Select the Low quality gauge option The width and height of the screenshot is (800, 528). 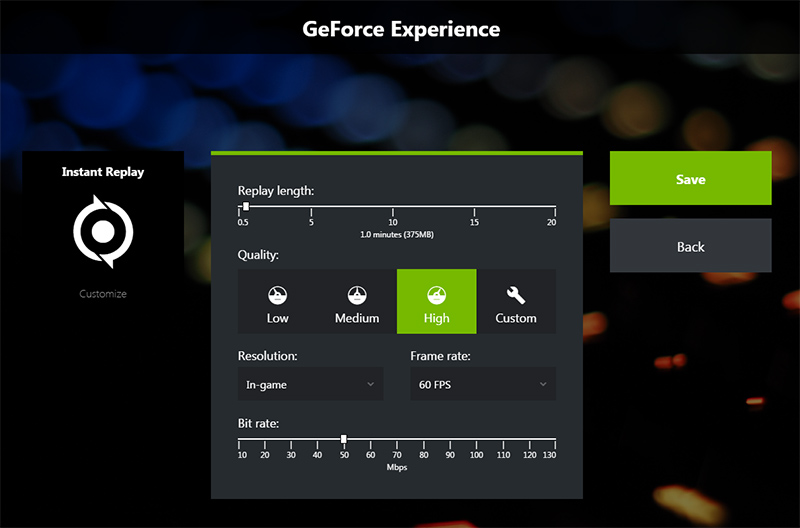278,301
